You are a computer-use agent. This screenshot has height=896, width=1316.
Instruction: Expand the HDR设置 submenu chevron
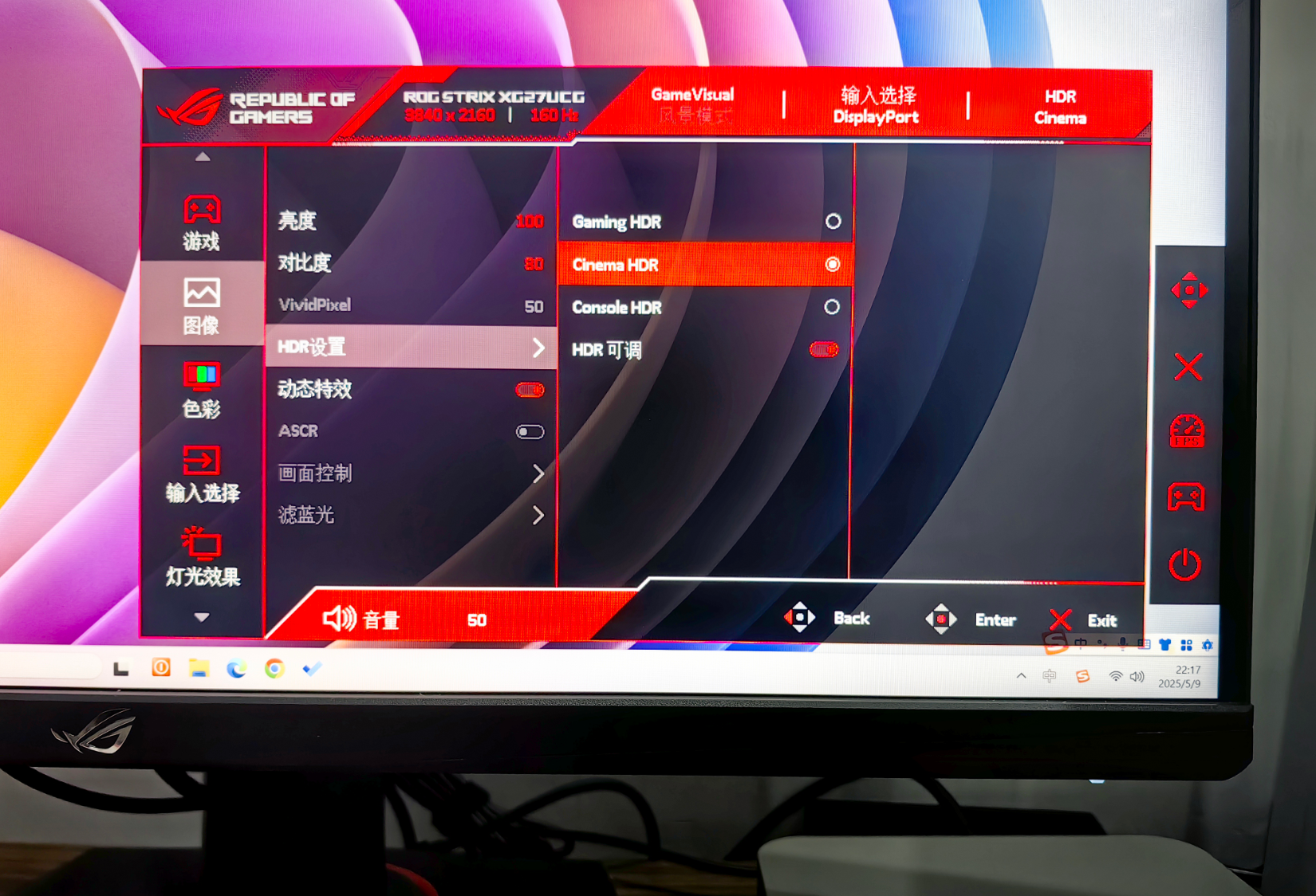(538, 348)
